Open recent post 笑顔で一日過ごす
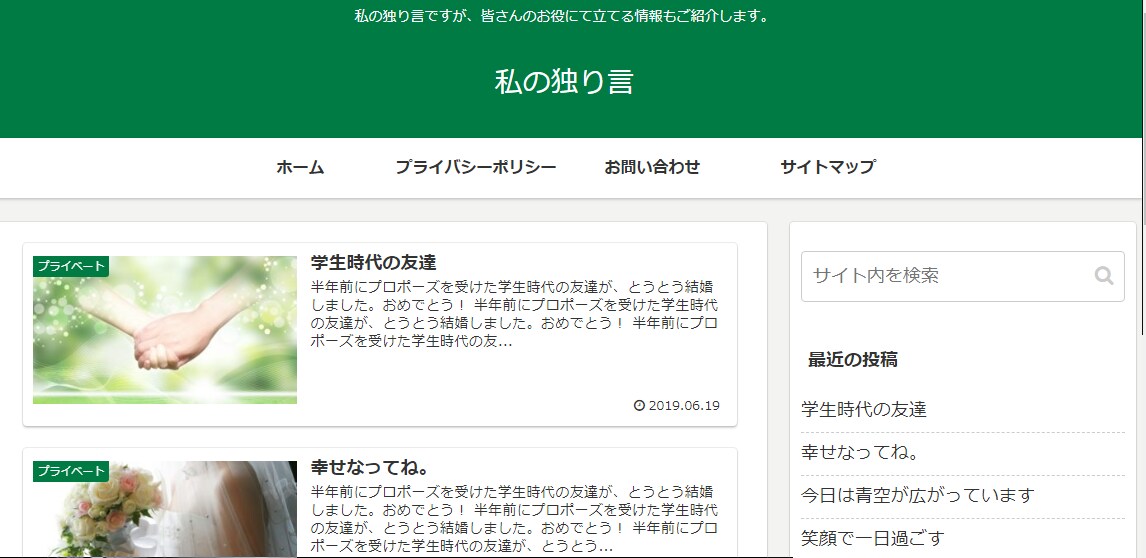Screen dimensions: 1146x558 873,539
